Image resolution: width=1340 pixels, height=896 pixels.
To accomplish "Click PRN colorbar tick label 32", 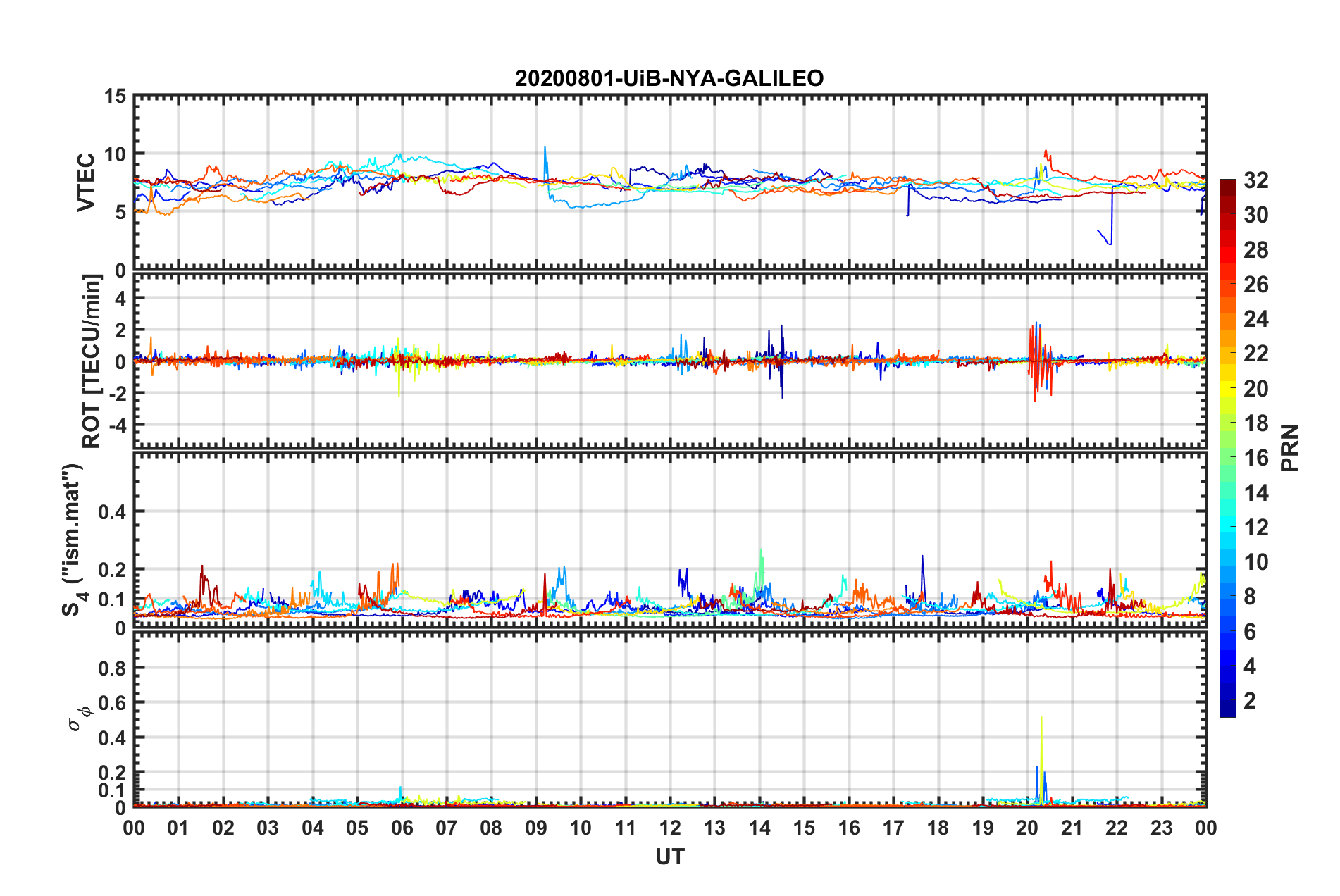I will pos(1256,180).
